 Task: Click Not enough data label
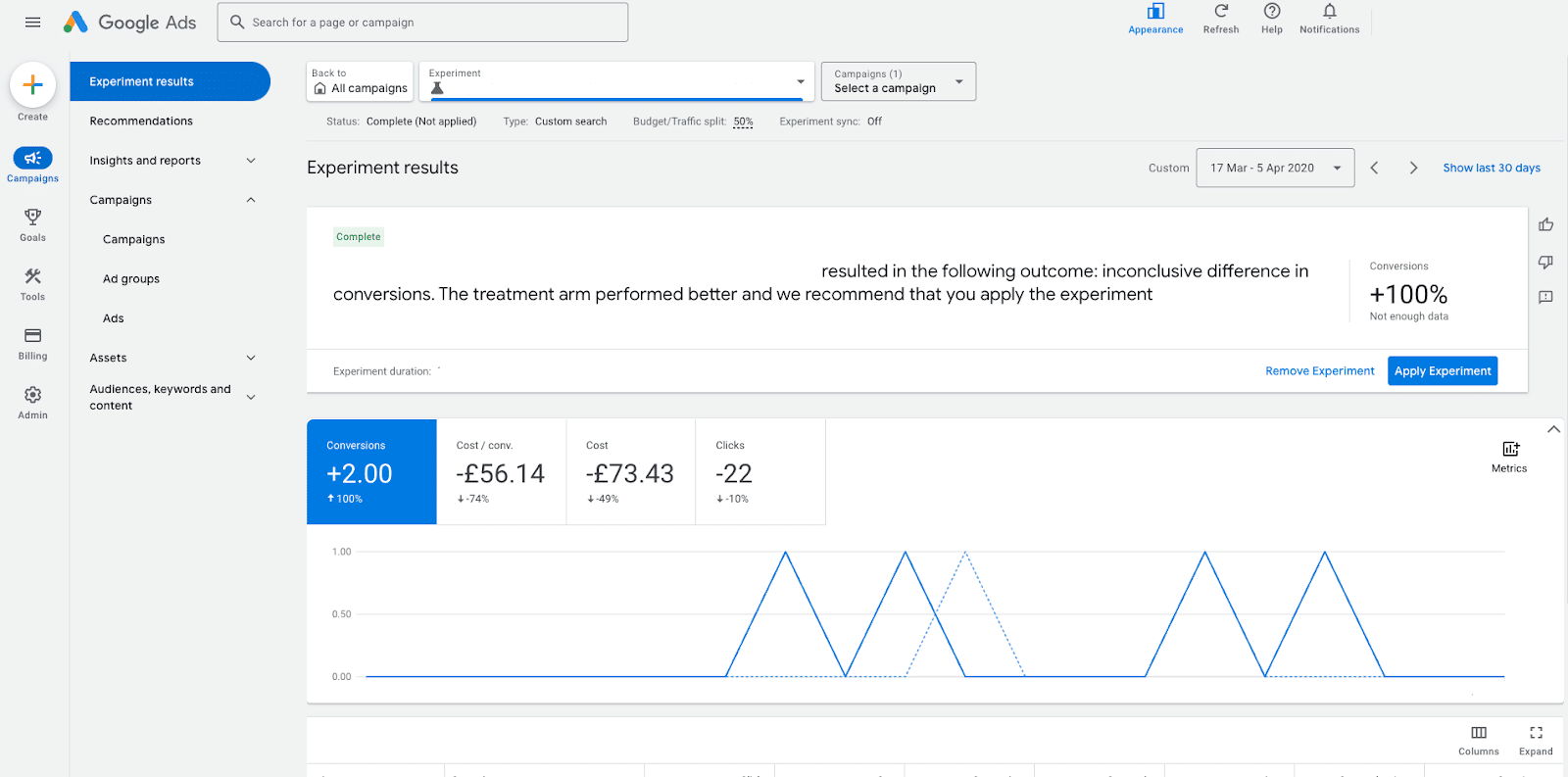point(1408,316)
